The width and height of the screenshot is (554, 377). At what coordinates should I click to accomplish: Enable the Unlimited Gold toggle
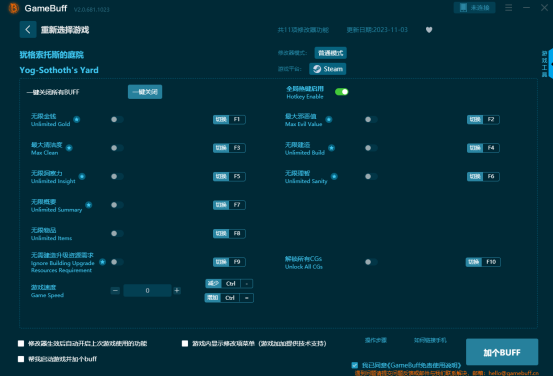(117, 119)
